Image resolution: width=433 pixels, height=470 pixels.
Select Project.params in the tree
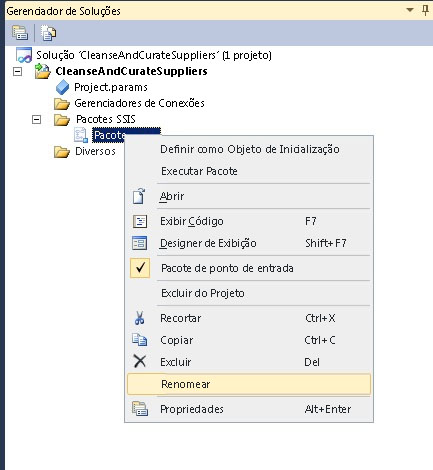(x=111, y=87)
